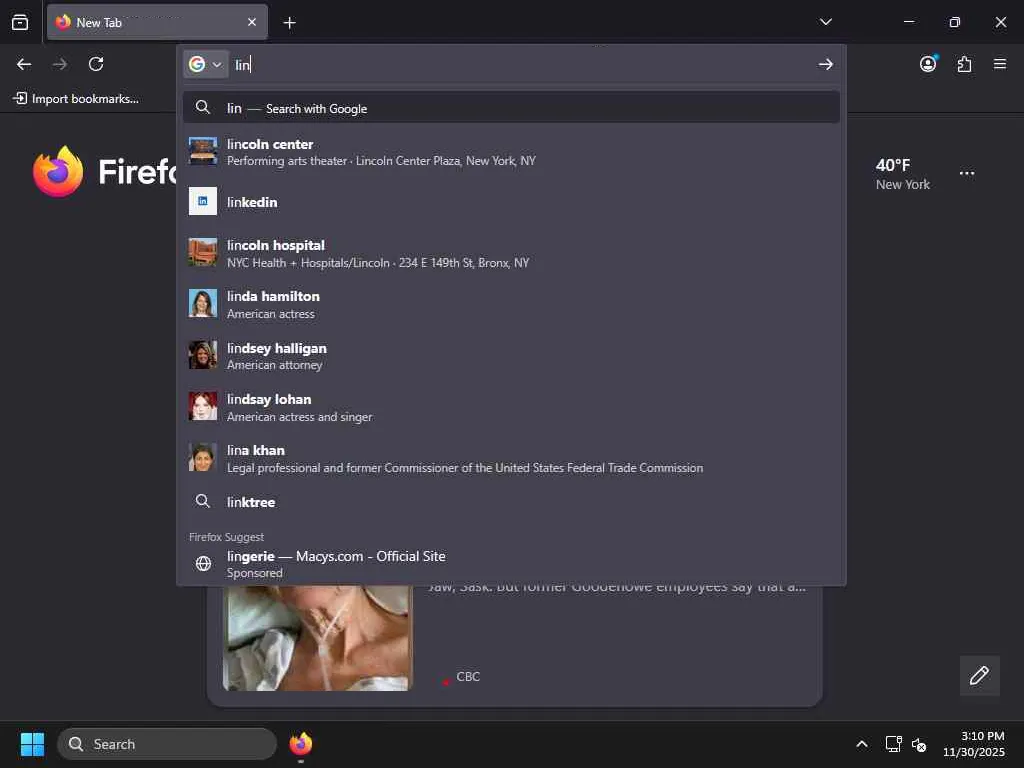Click the muted volume tray icon
Viewport: 1024px width, 768px height.
click(919, 744)
